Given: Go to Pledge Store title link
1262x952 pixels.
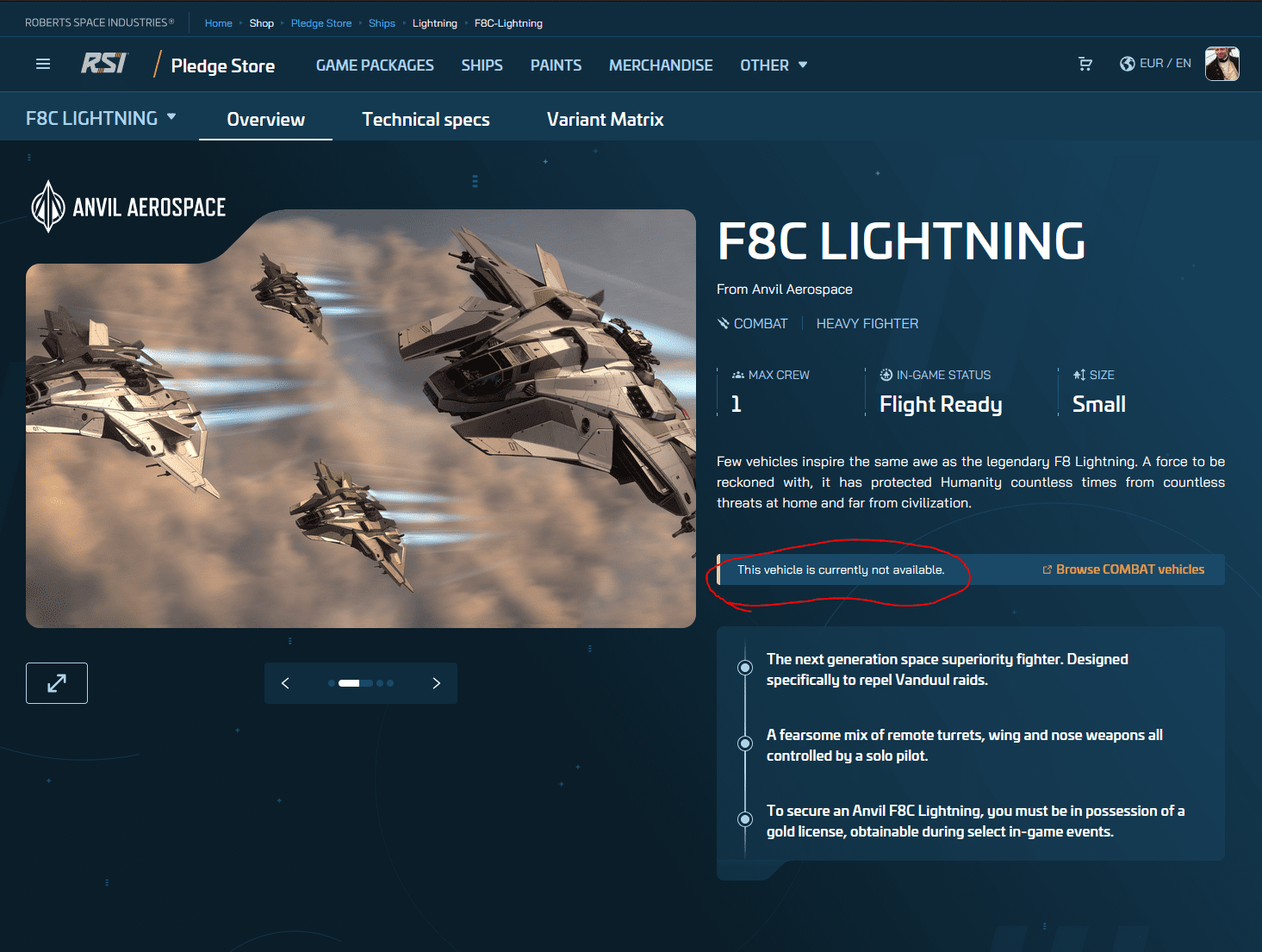Looking at the screenshot, I should [x=223, y=65].
